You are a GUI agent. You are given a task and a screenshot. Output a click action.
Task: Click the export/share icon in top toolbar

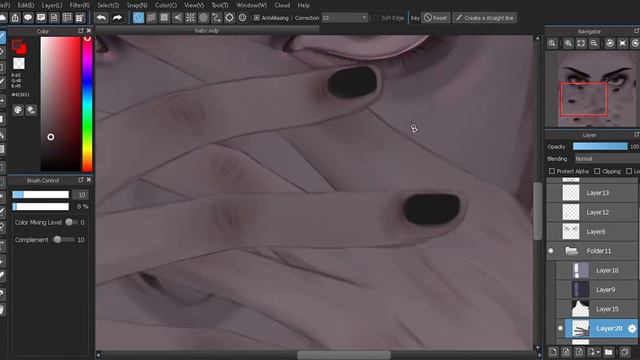click(x=15, y=18)
